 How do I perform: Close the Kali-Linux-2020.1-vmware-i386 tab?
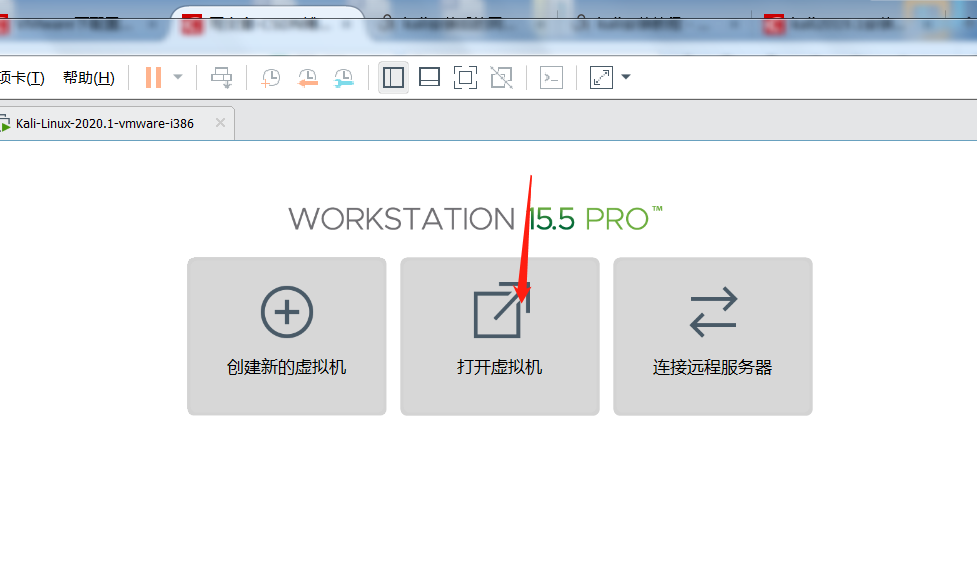pyautogui.click(x=220, y=123)
